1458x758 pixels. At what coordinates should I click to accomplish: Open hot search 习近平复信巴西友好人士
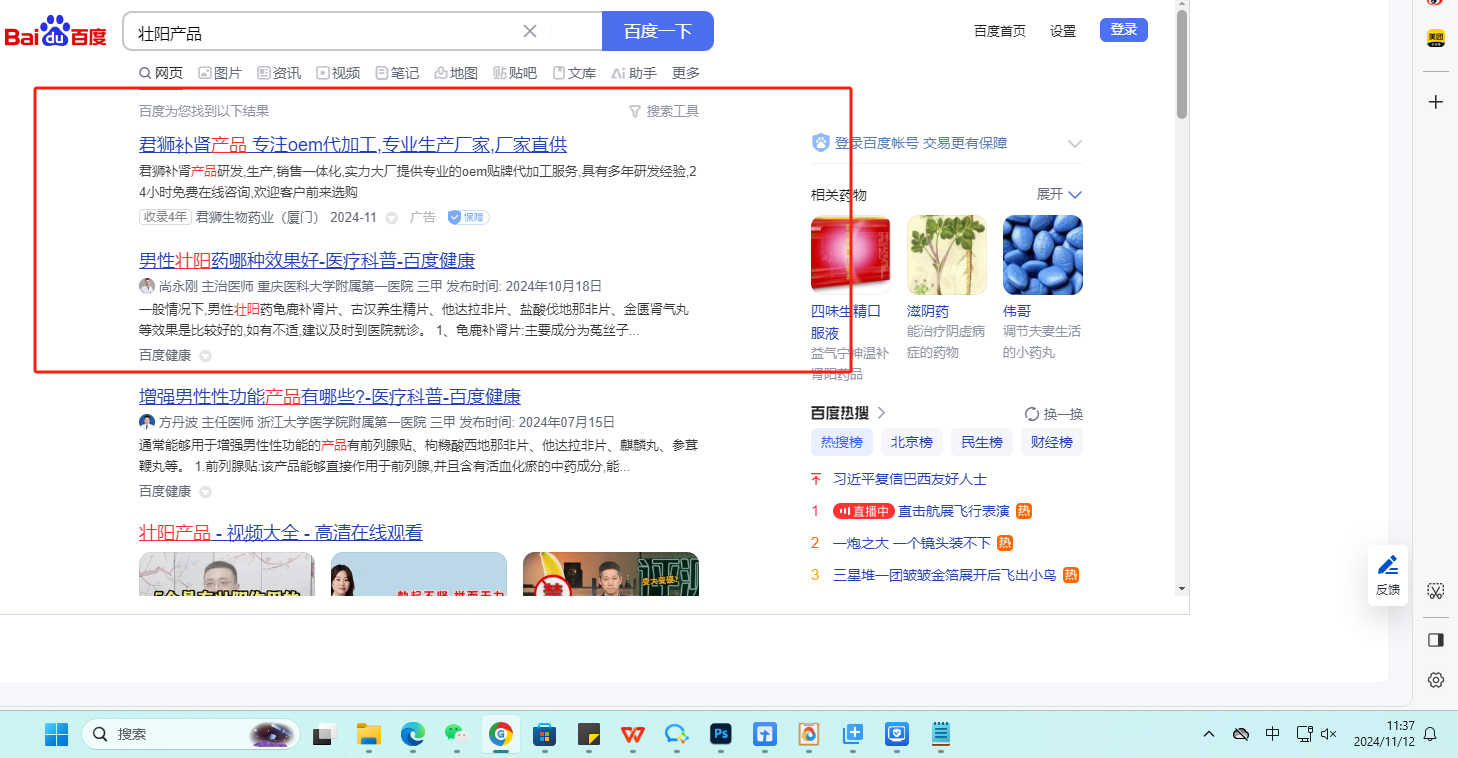[910, 479]
